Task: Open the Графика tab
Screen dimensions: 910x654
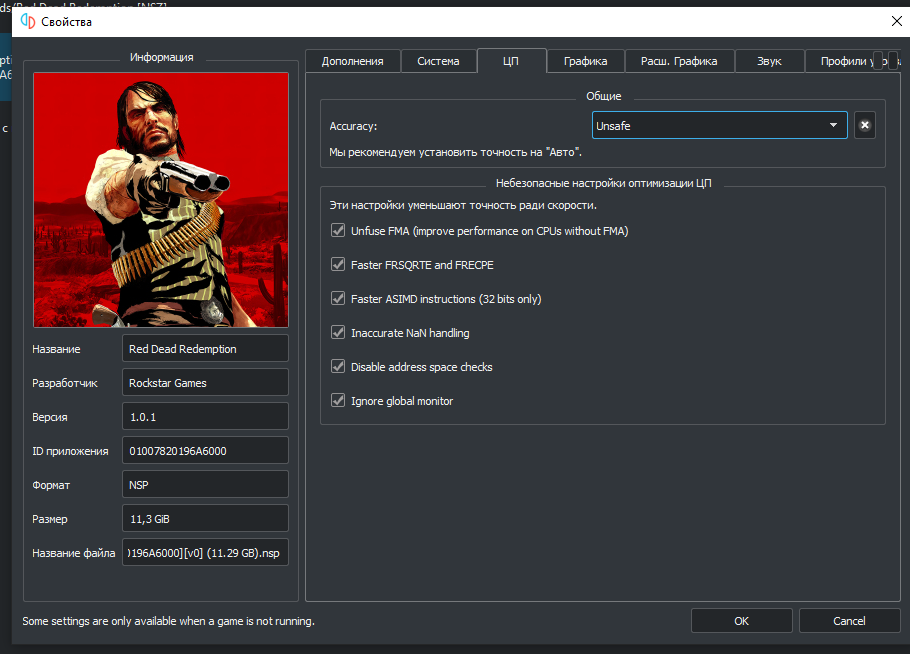Action: 586,61
